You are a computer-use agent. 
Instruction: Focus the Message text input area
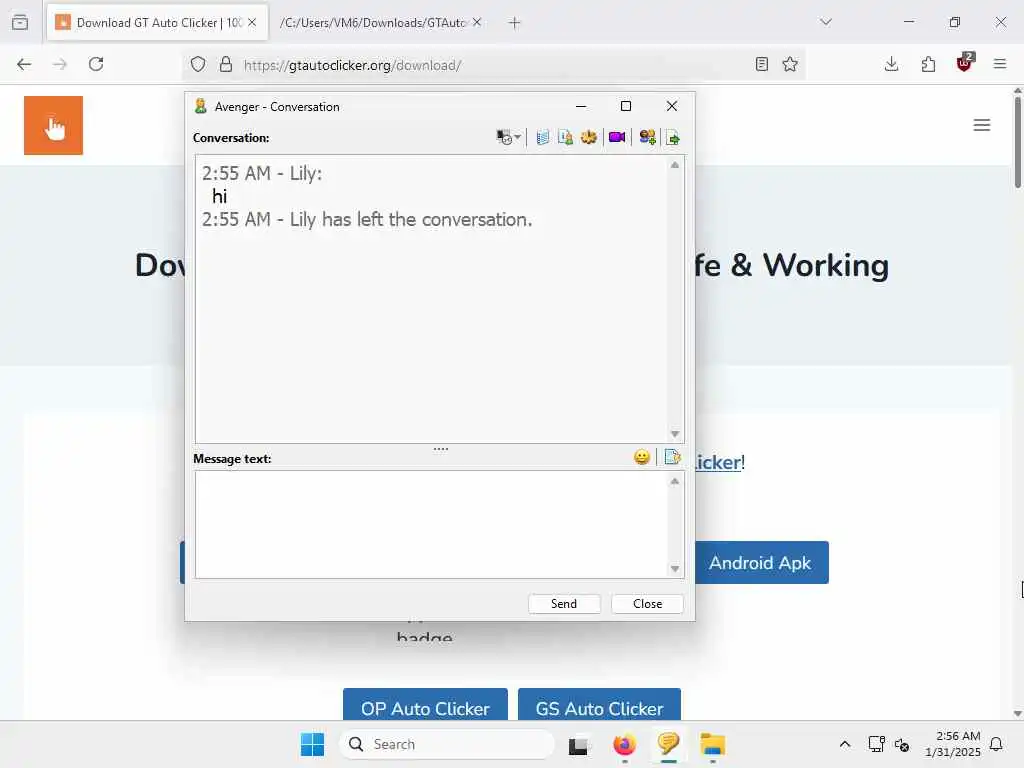point(431,524)
